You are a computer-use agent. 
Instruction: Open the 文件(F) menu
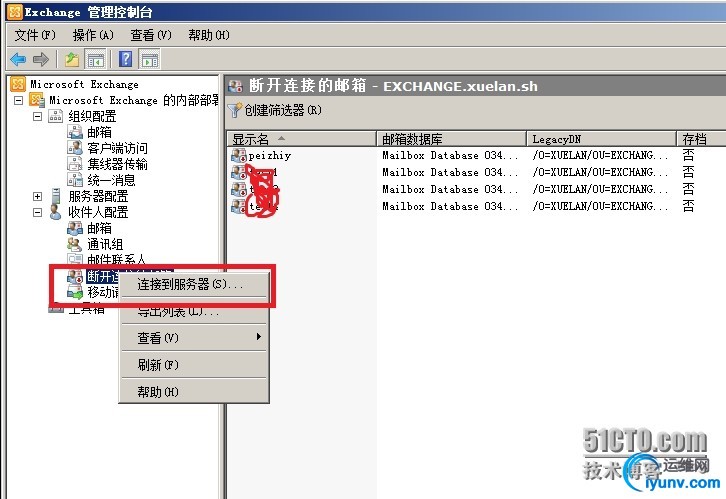pos(35,35)
